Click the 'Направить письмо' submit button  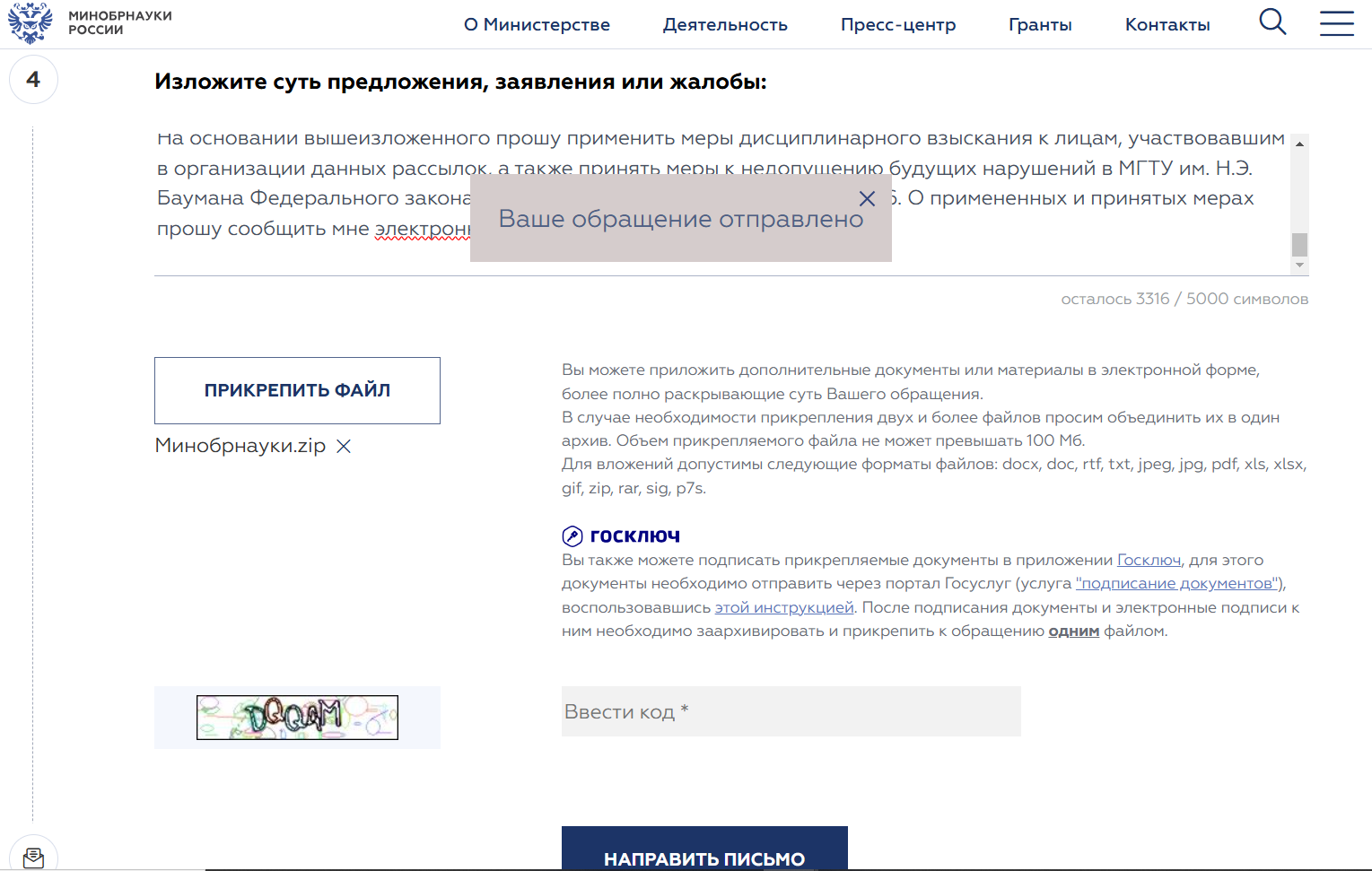coord(704,849)
